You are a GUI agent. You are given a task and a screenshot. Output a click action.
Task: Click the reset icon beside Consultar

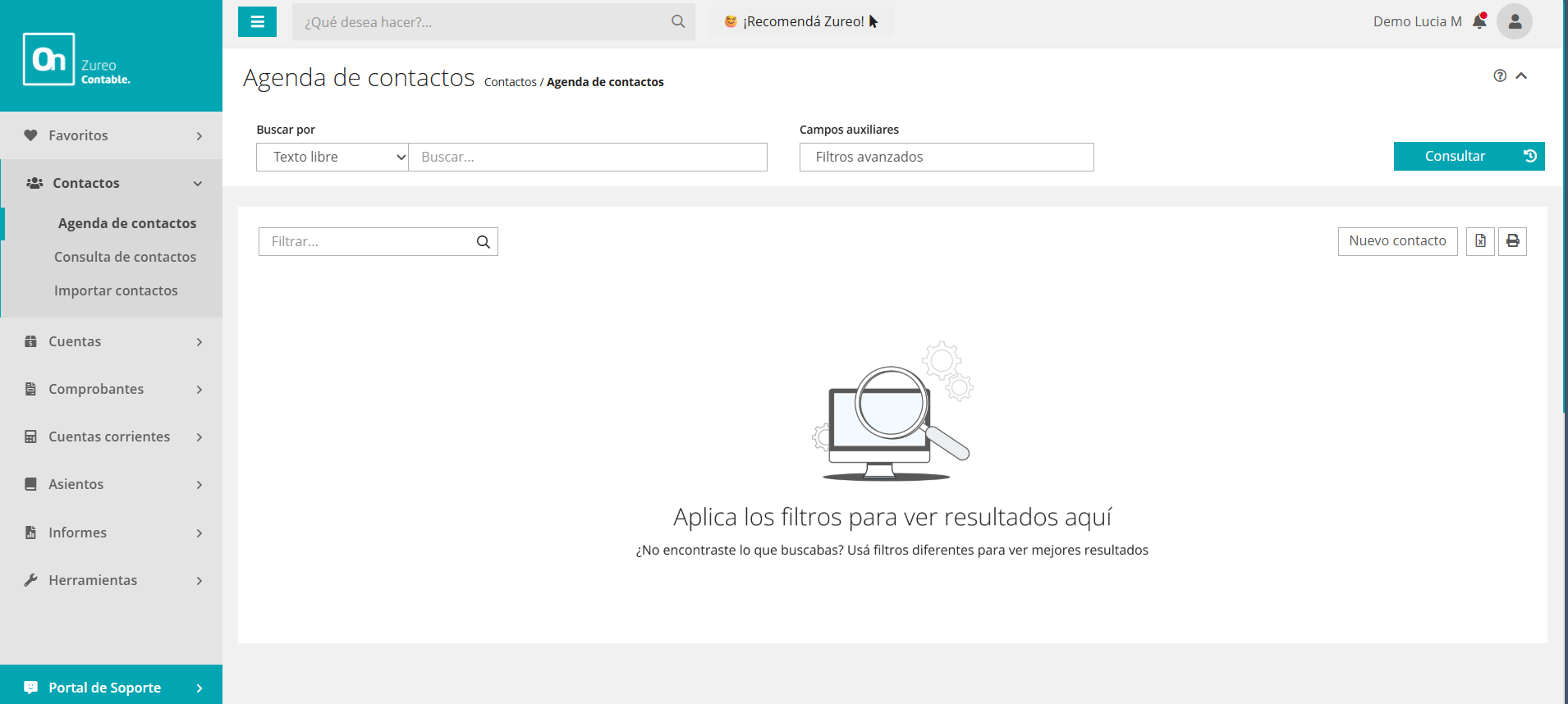(x=1530, y=156)
